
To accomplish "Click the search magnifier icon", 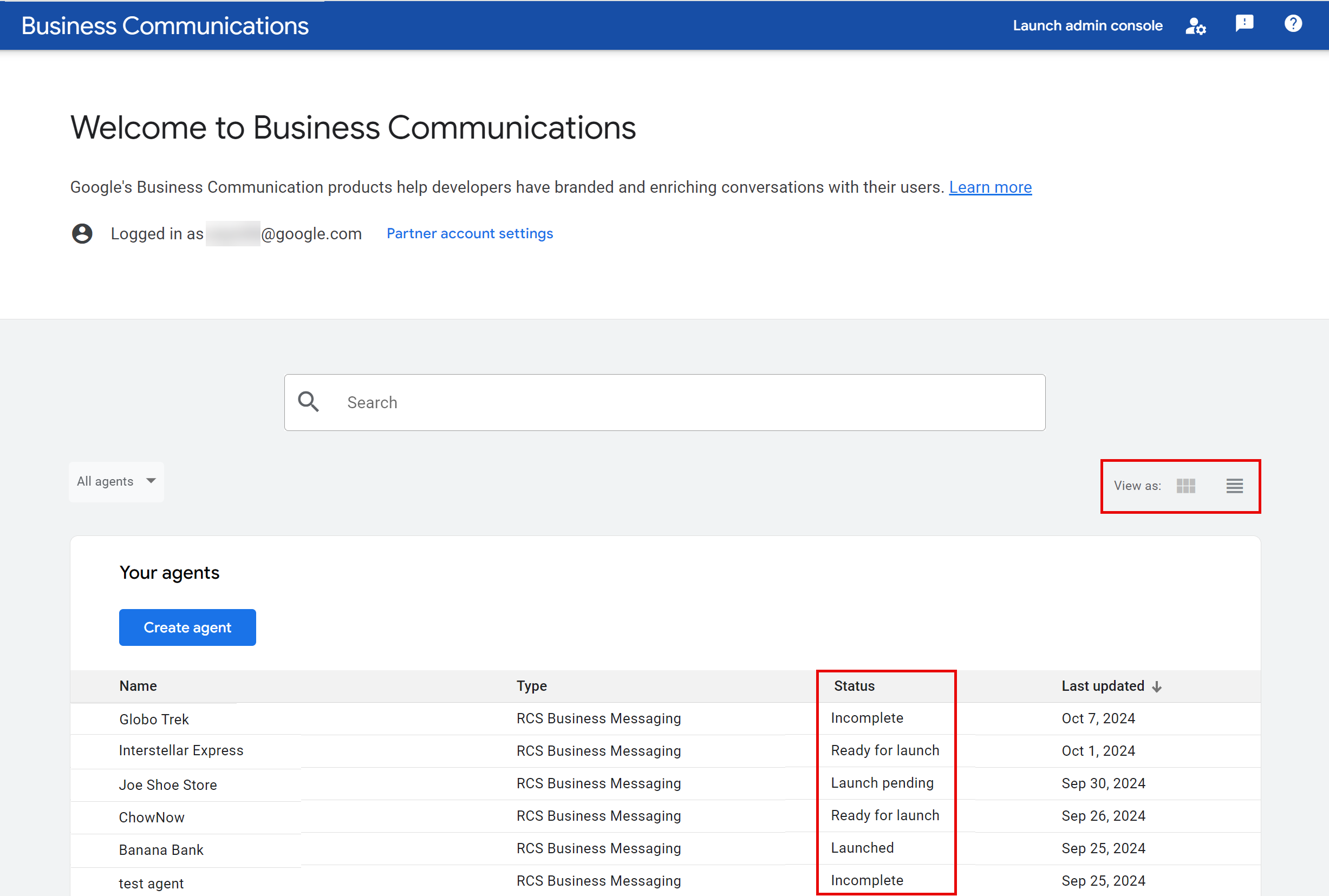I will 309,401.
